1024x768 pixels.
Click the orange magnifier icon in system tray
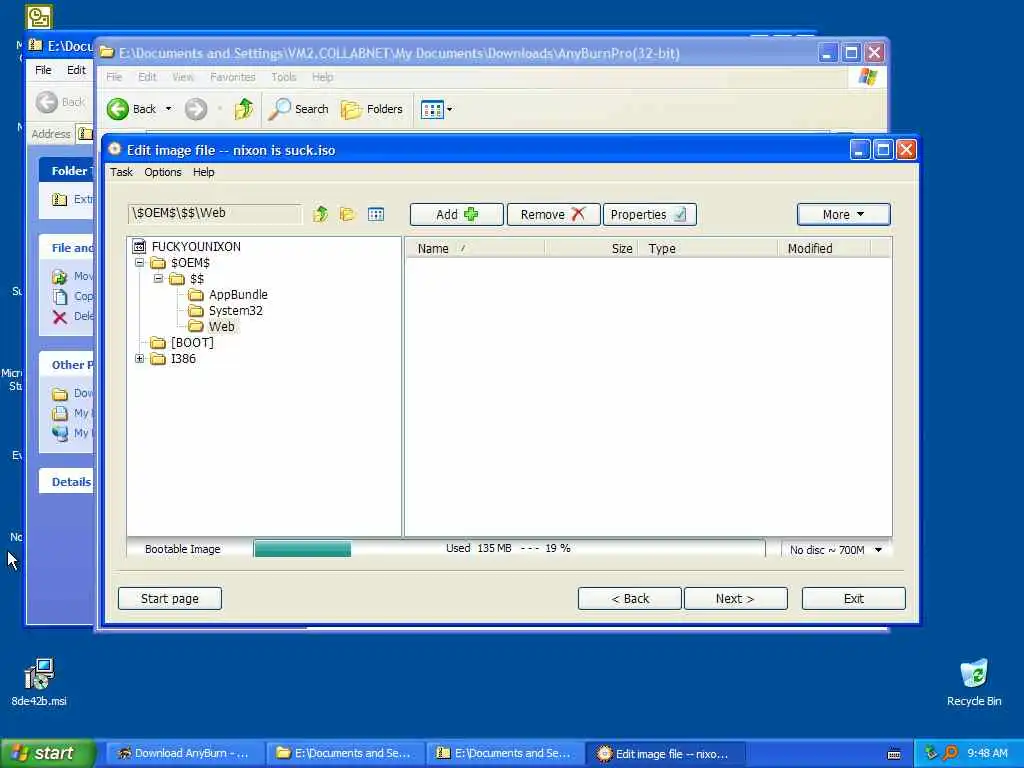click(950, 753)
